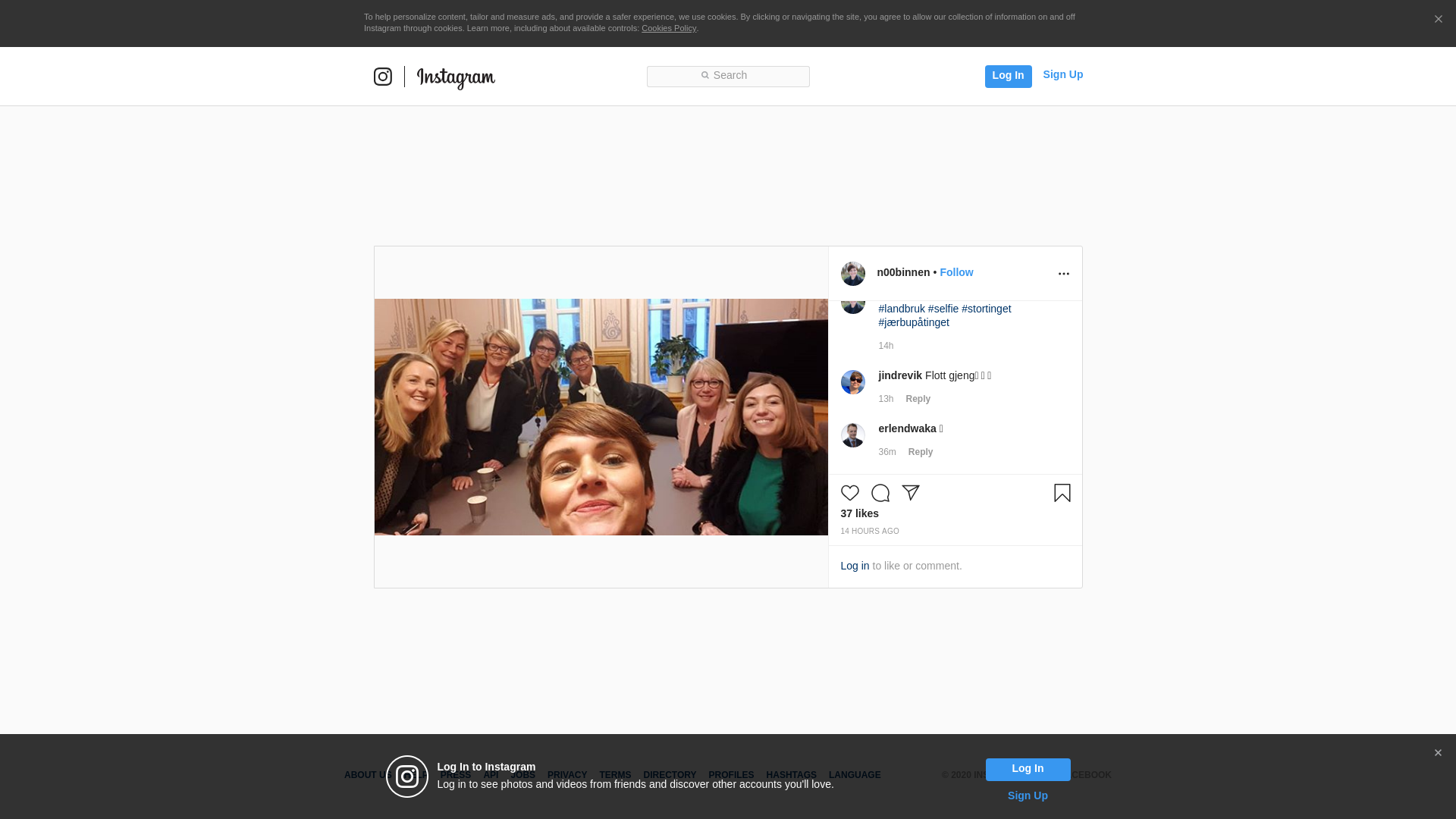Open the LANGUAGE footer selector
This screenshot has width=1456, height=819.
854,775
